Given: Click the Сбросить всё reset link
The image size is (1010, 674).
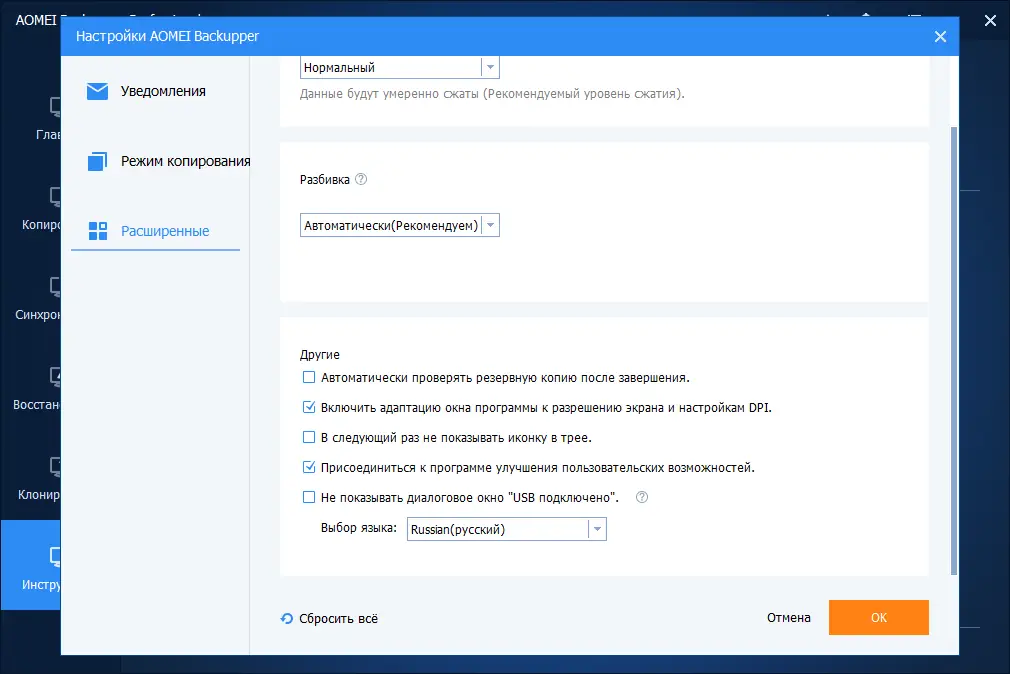Looking at the screenshot, I should 338,619.
